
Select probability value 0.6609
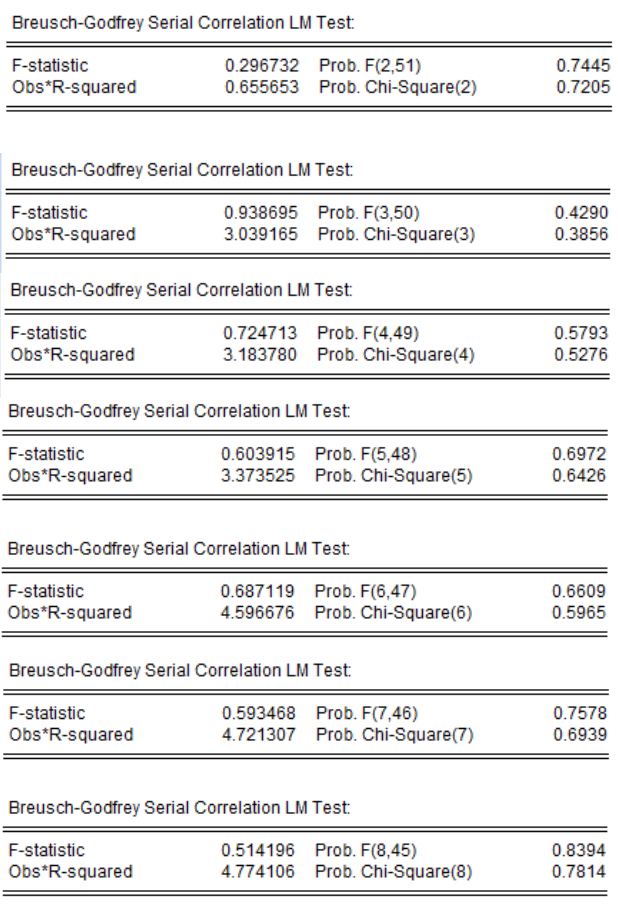click(579, 591)
